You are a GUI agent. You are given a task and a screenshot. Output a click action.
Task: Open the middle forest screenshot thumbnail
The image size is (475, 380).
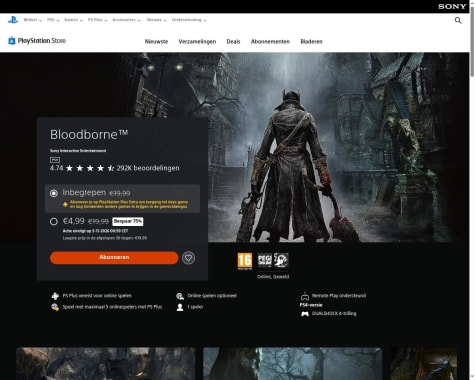pos(293,364)
